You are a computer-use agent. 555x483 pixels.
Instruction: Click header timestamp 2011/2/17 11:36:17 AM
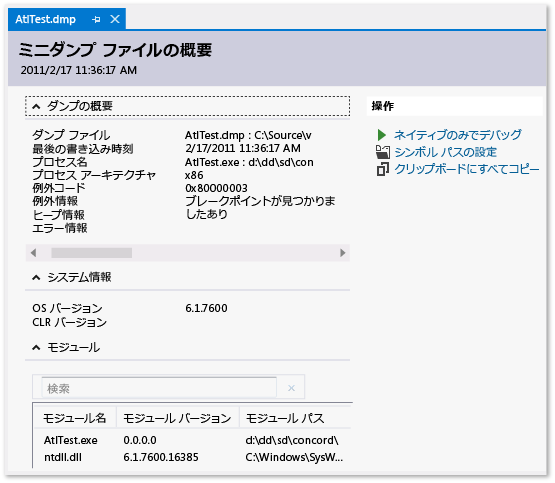pos(79,70)
